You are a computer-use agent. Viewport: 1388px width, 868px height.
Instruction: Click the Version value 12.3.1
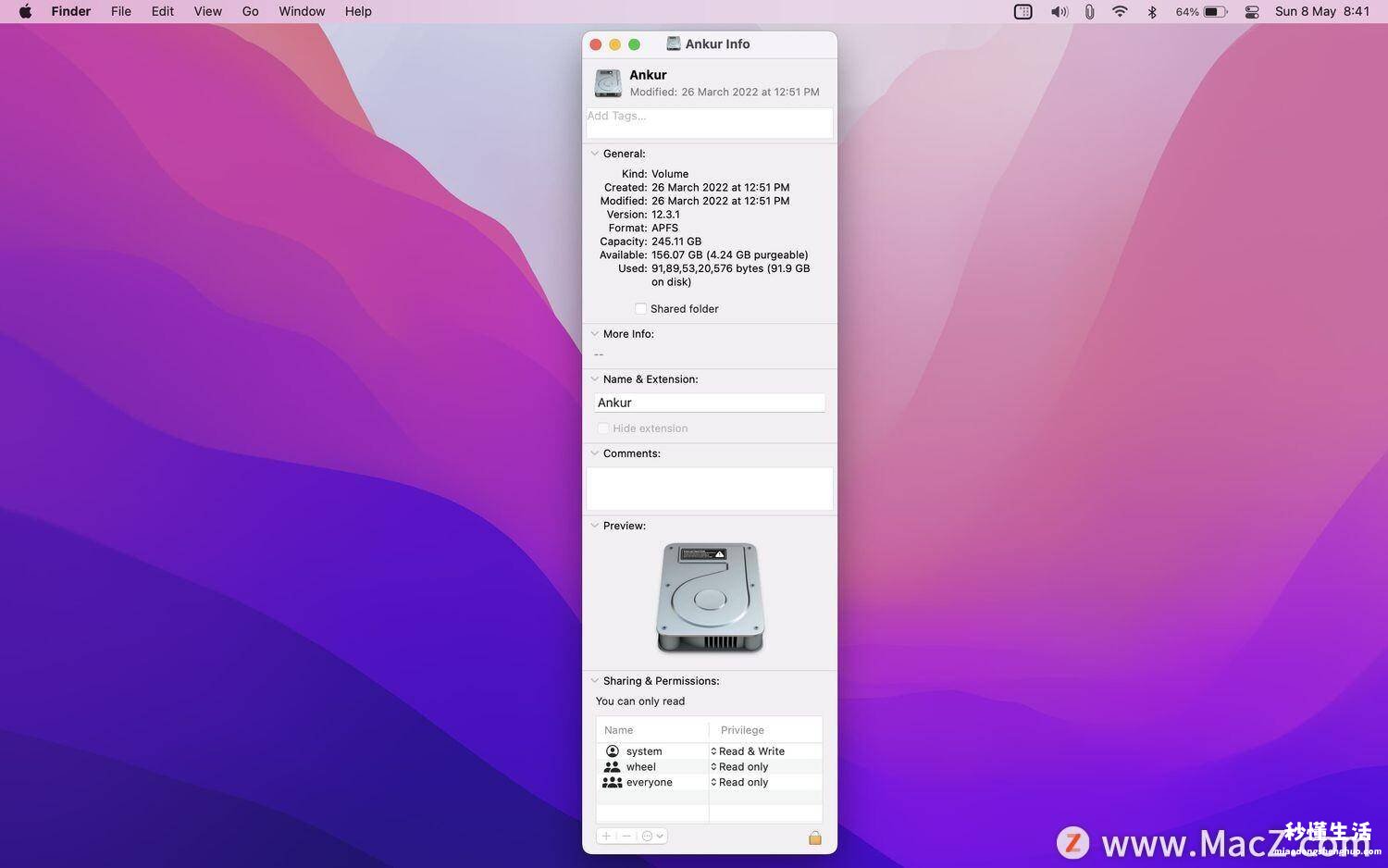[x=665, y=215]
